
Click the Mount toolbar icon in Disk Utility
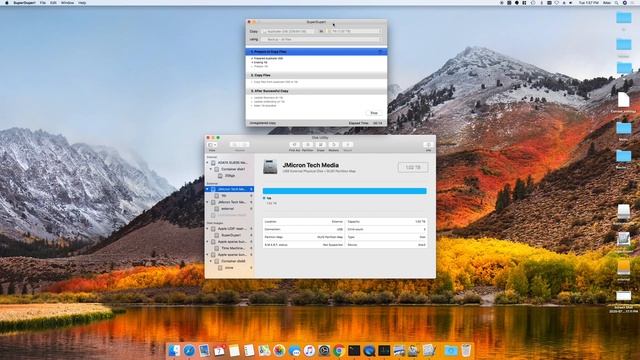347,145
